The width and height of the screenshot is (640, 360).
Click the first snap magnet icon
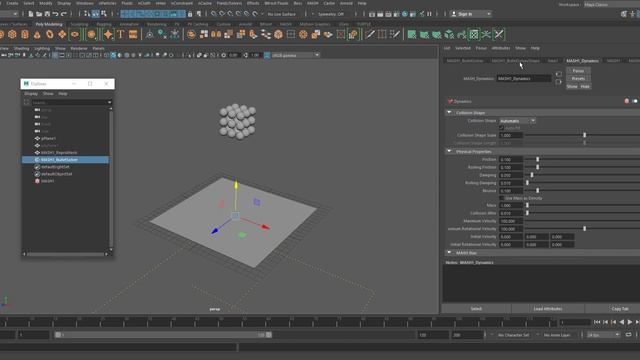click(213, 14)
